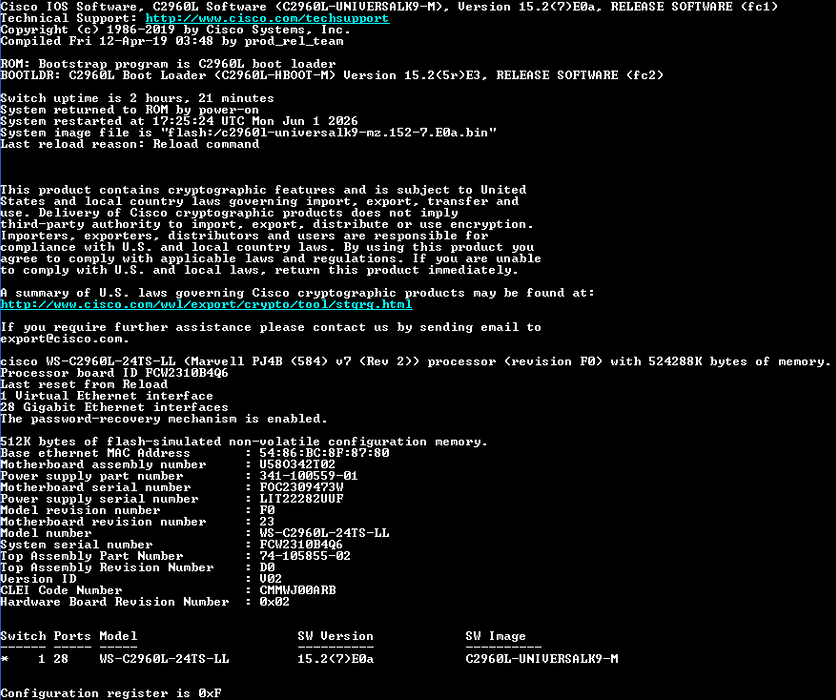
Task: Click the Switch uptime line
Action: [137, 99]
